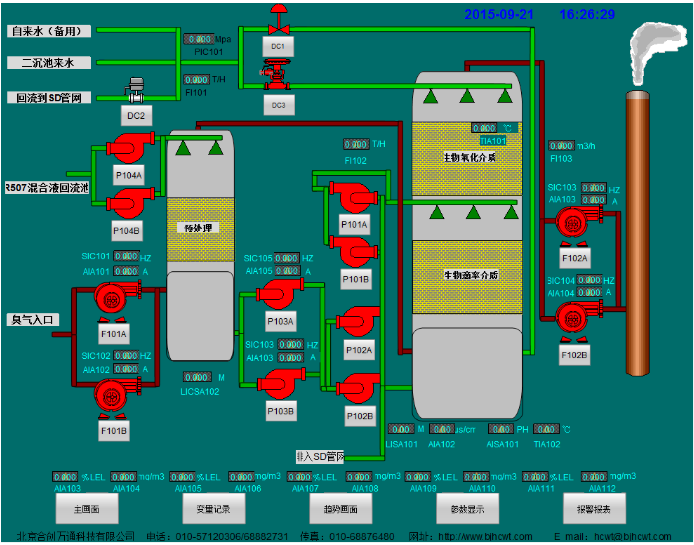The image size is (694, 545).
Task: Click the P104A red pump icon
Action: pos(130,147)
